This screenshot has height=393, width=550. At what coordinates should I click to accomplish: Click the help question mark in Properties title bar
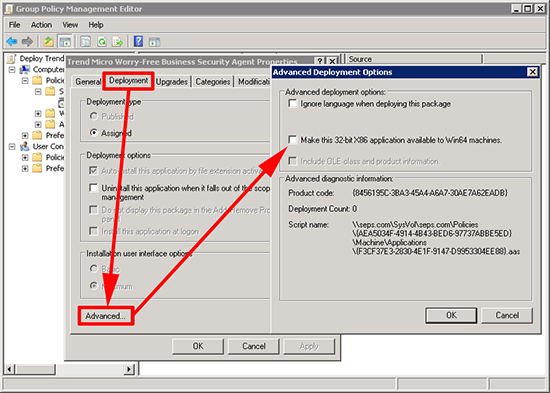(320, 61)
